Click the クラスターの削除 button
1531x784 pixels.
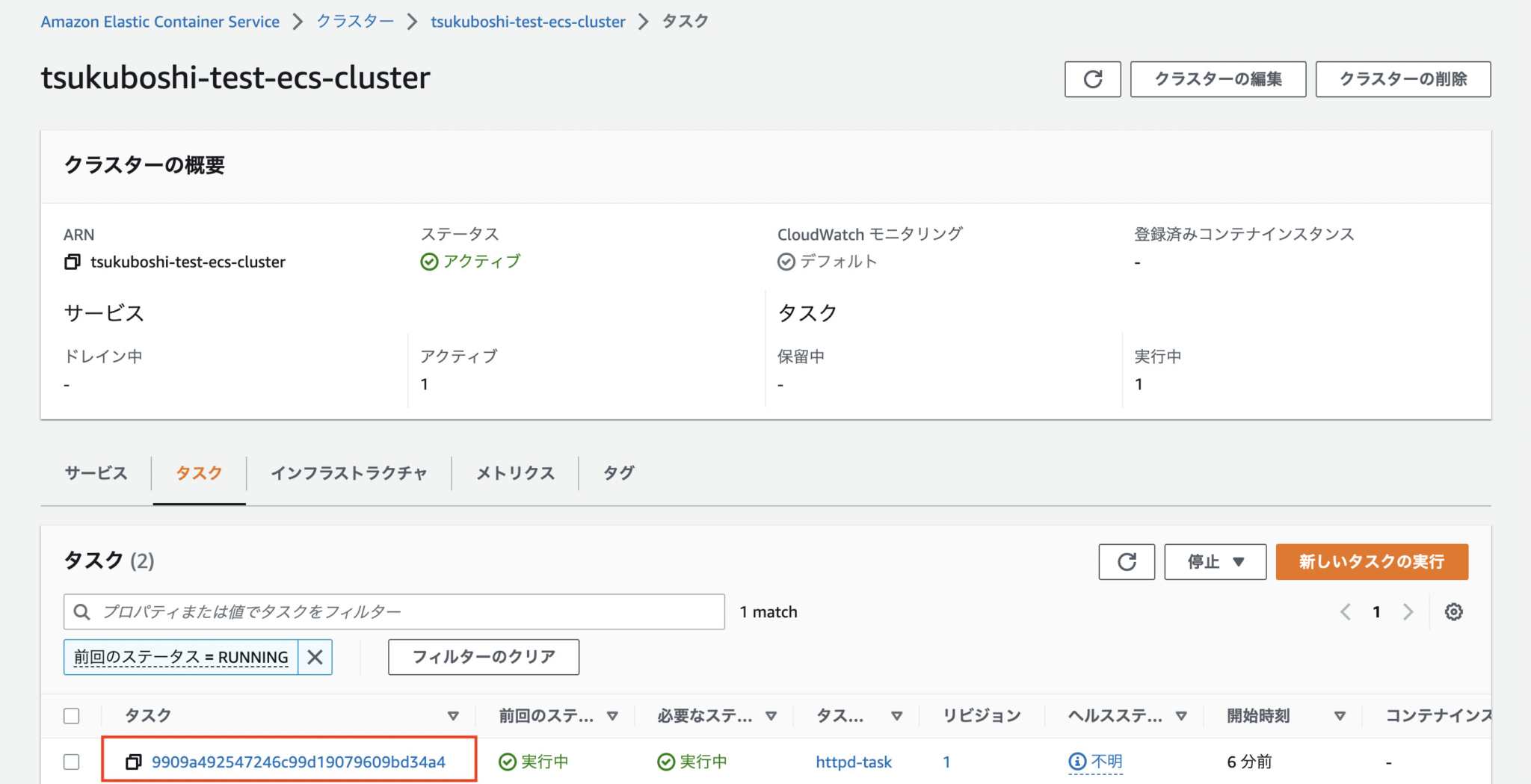pyautogui.click(x=1403, y=78)
